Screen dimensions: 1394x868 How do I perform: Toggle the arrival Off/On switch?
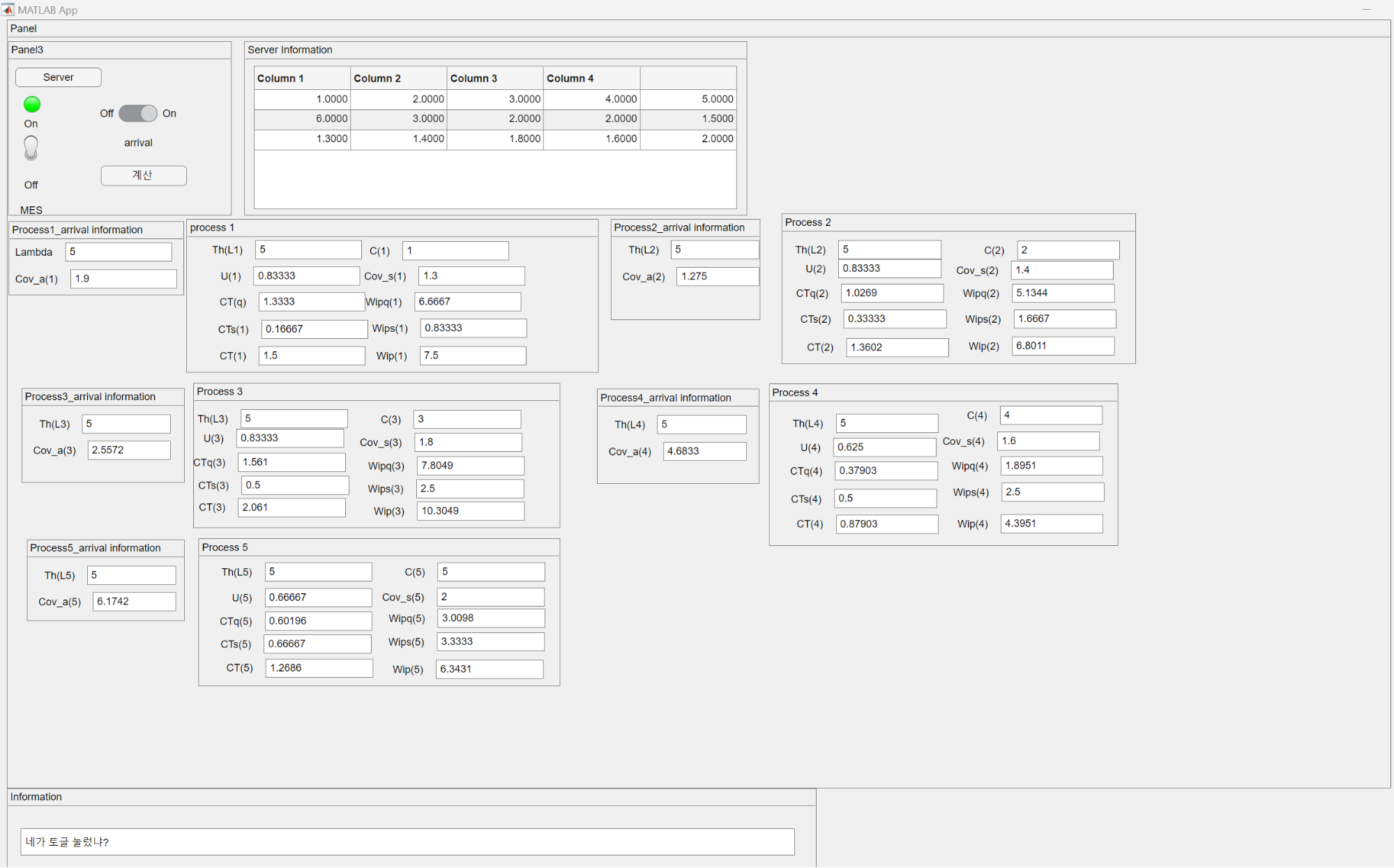tap(138, 113)
